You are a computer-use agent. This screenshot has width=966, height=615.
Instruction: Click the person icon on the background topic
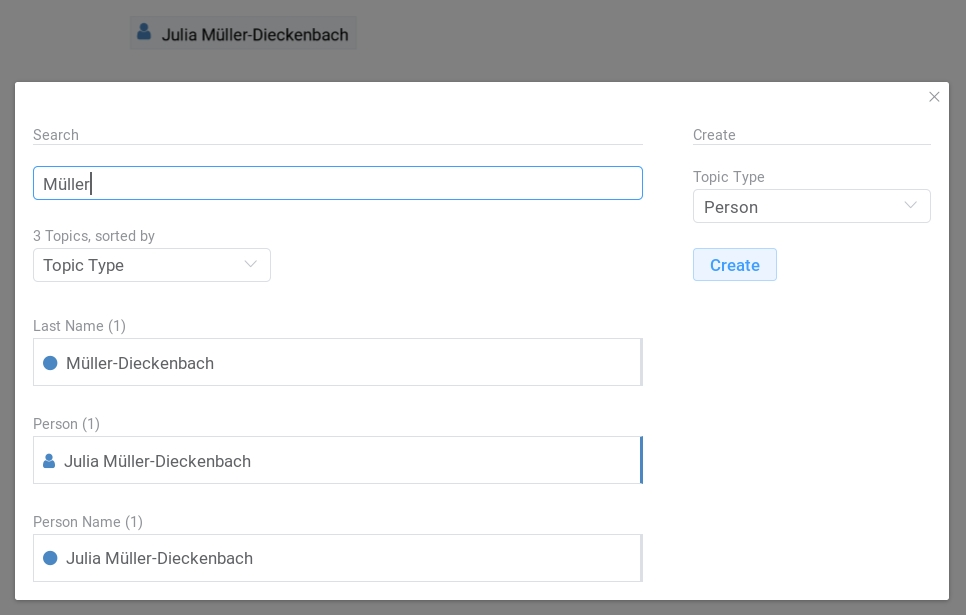[144, 33]
